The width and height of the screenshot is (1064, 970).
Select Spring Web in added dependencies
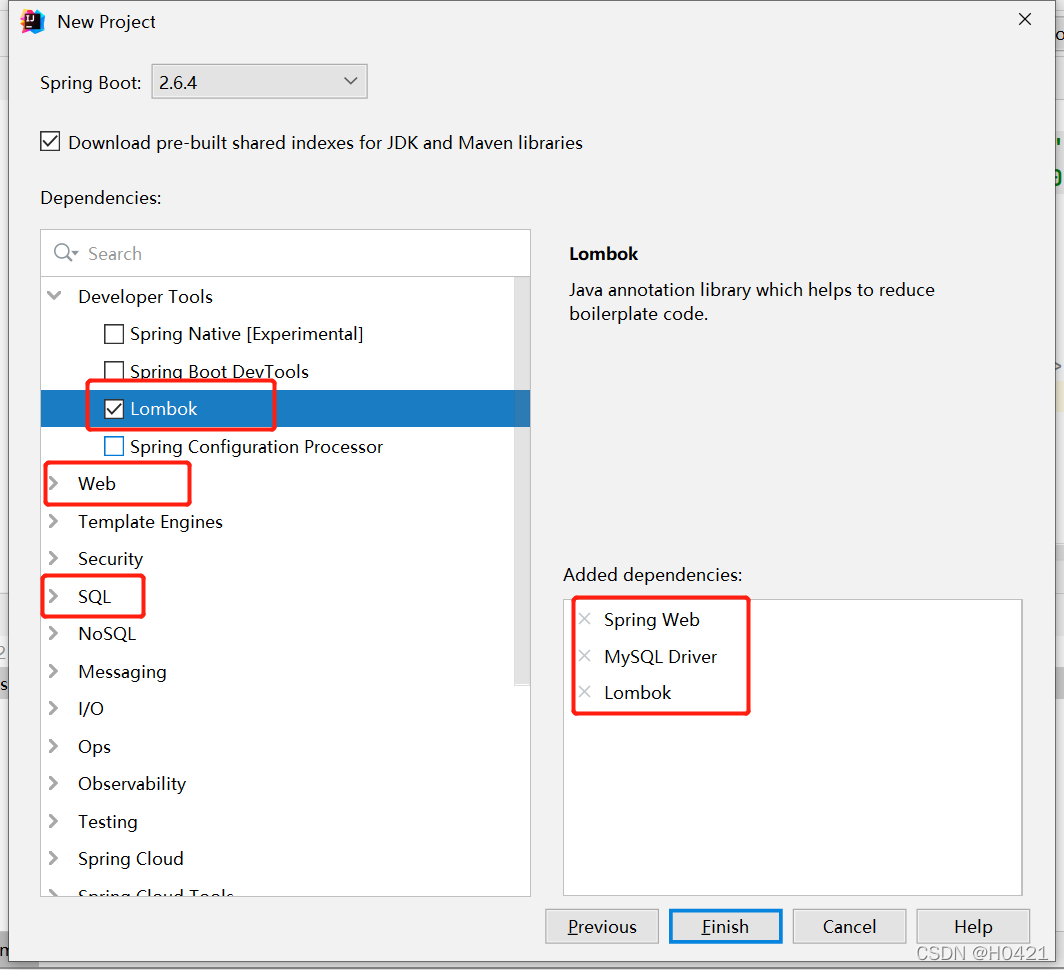pyautogui.click(x=651, y=620)
